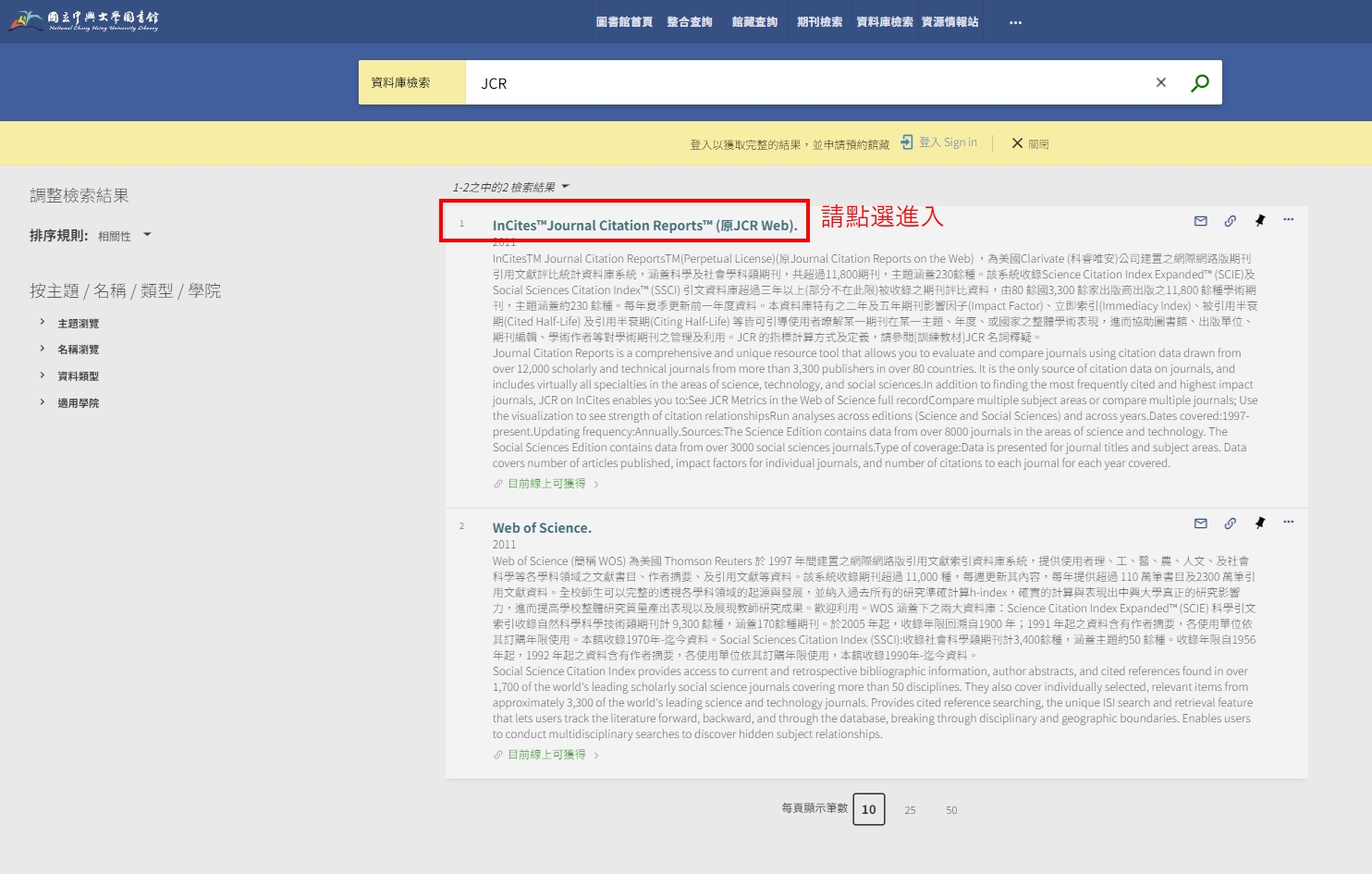Click the green search magnifier icon
Screen dimensions: 1372x874
point(1200,83)
